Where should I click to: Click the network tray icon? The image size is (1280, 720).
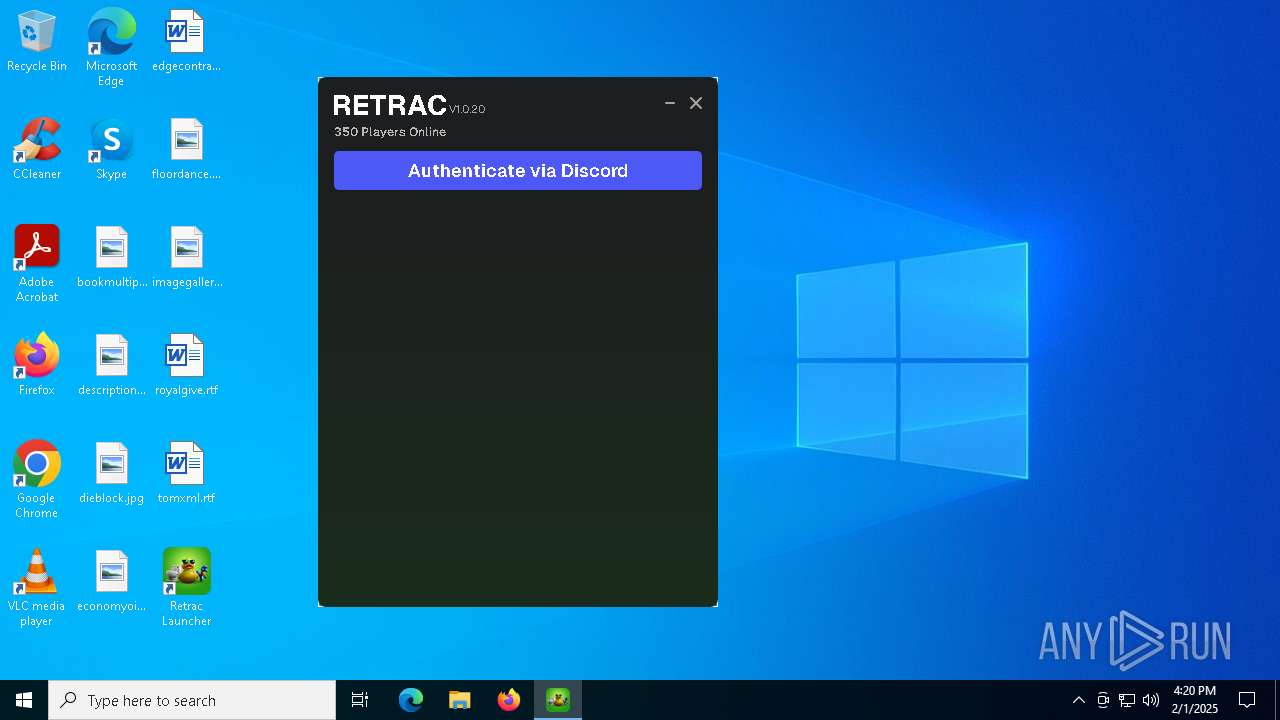pos(1127,700)
